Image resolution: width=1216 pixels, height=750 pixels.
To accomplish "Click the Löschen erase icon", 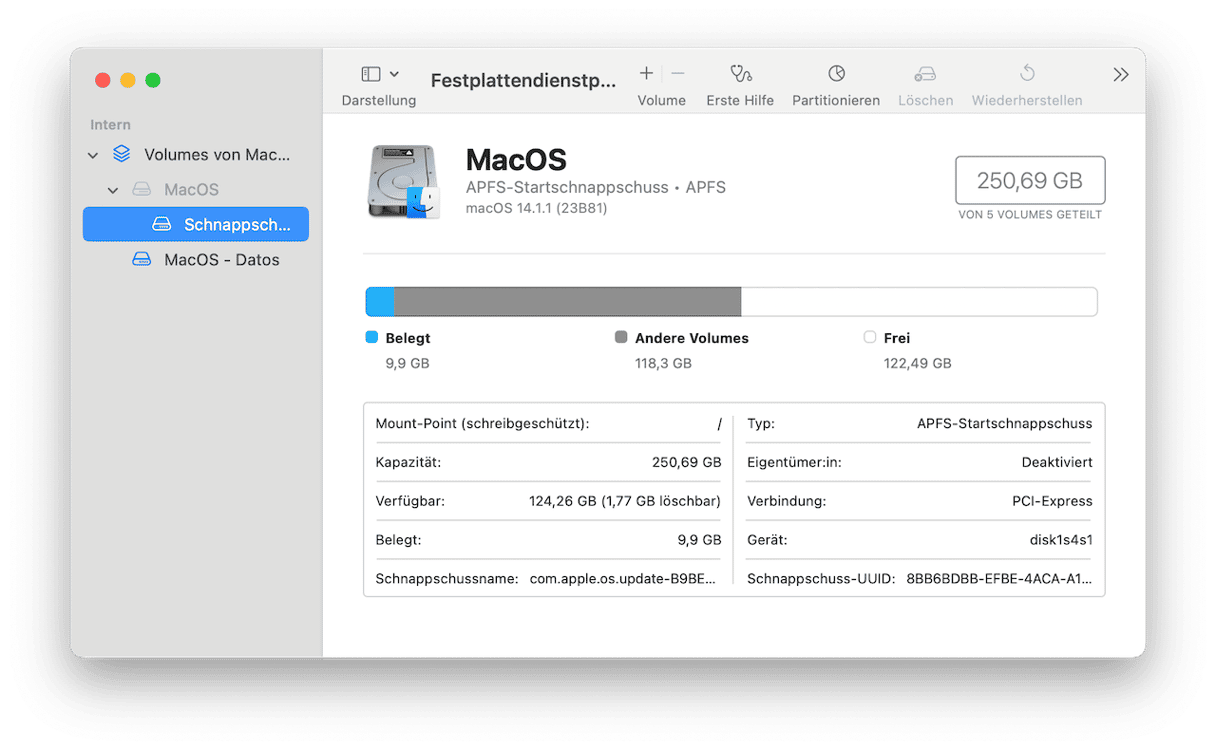I will click(925, 73).
